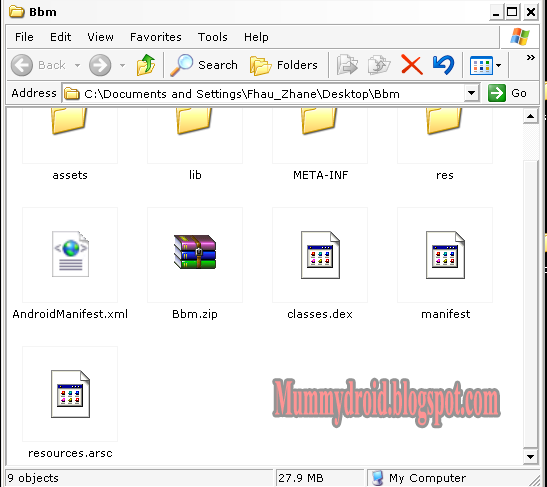
Task: Open the Search pane
Action: pyautogui.click(x=204, y=65)
